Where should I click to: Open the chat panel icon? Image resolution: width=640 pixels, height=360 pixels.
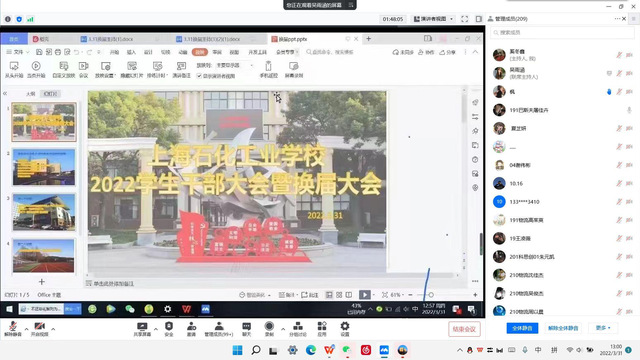click(247, 329)
